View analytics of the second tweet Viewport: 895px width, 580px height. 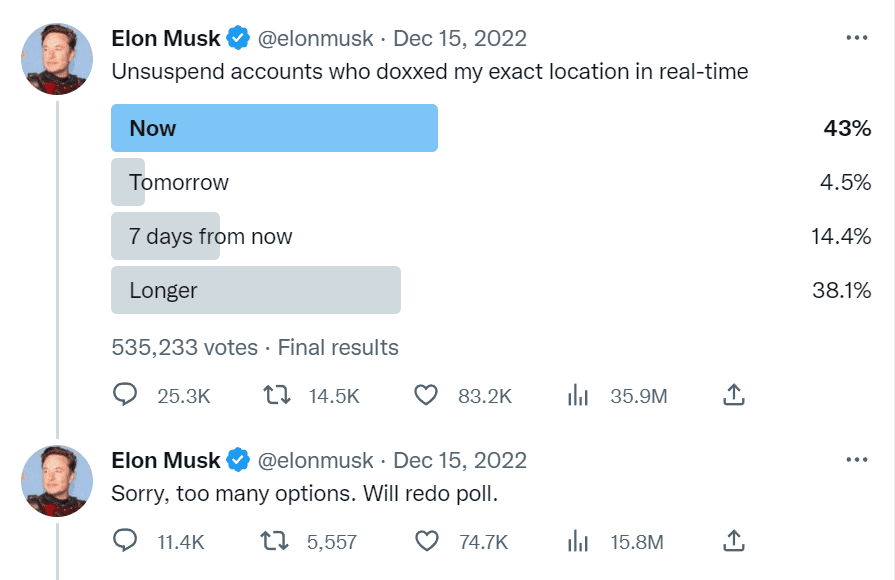578,542
